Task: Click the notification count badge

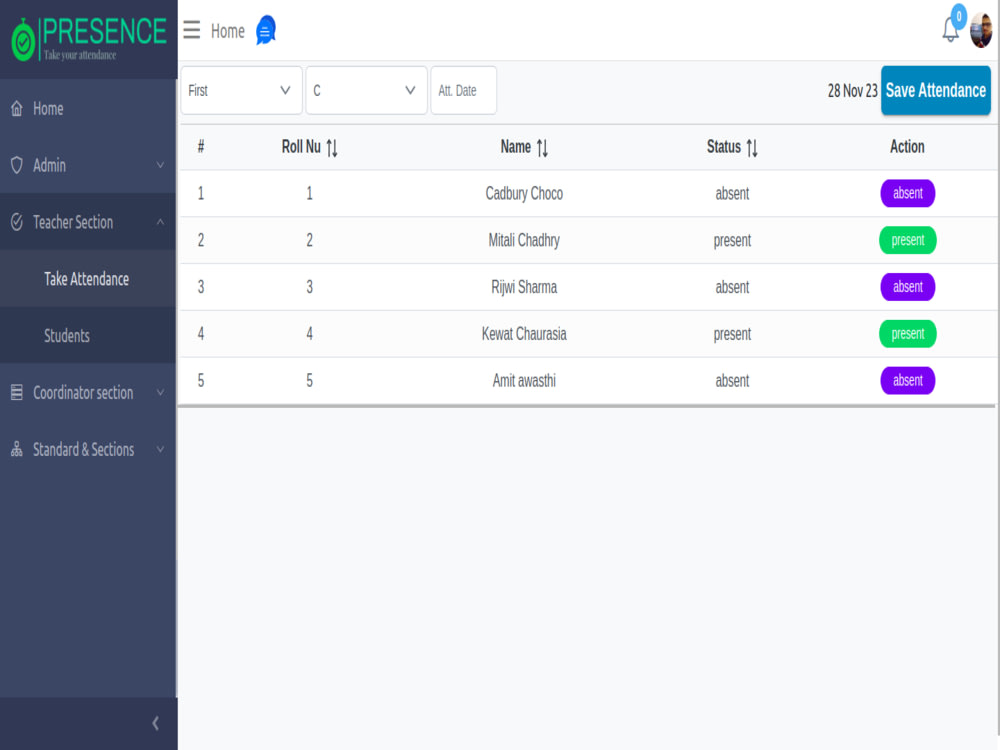Action: [x=959, y=17]
